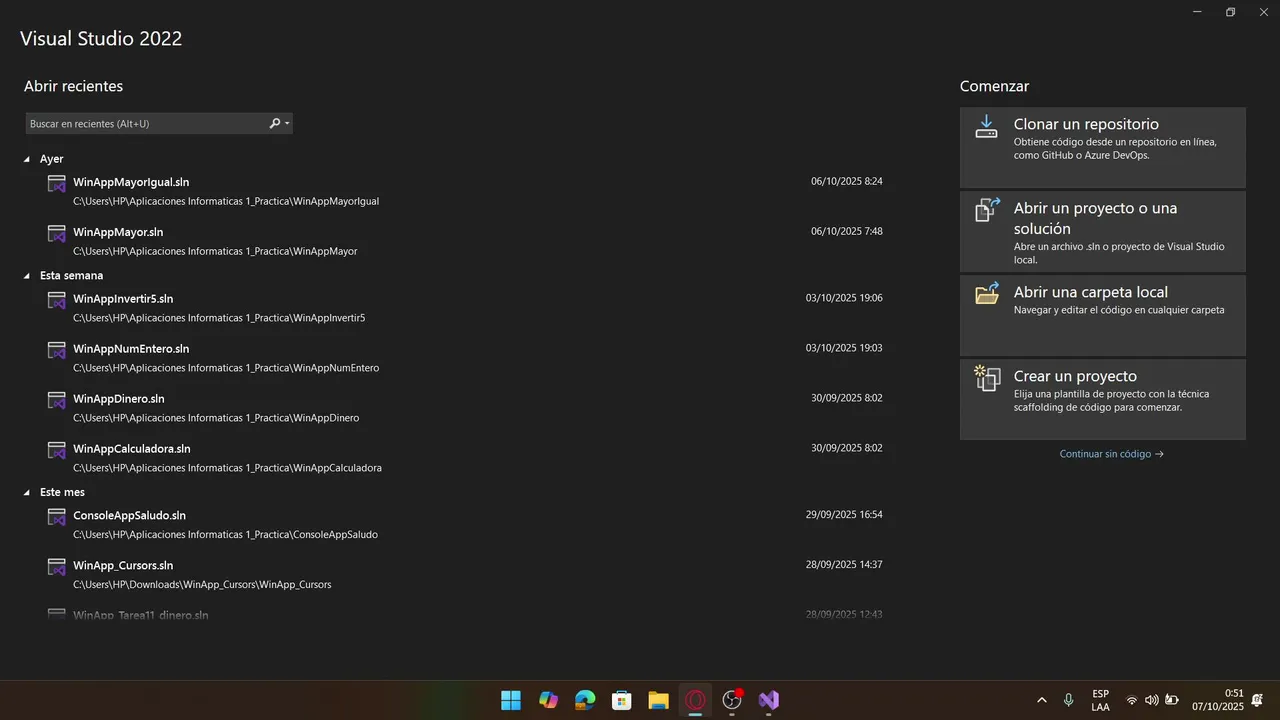Screen dimensions: 1280x720
Task: Click the Clonar un repositorio button
Action: click(x=1103, y=147)
